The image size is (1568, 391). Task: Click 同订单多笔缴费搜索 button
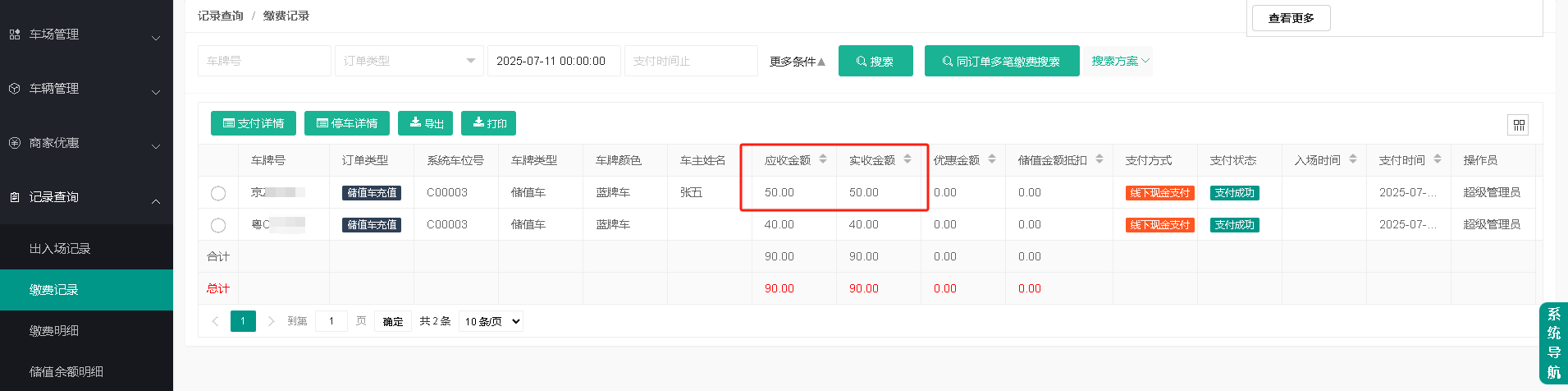tap(1002, 61)
